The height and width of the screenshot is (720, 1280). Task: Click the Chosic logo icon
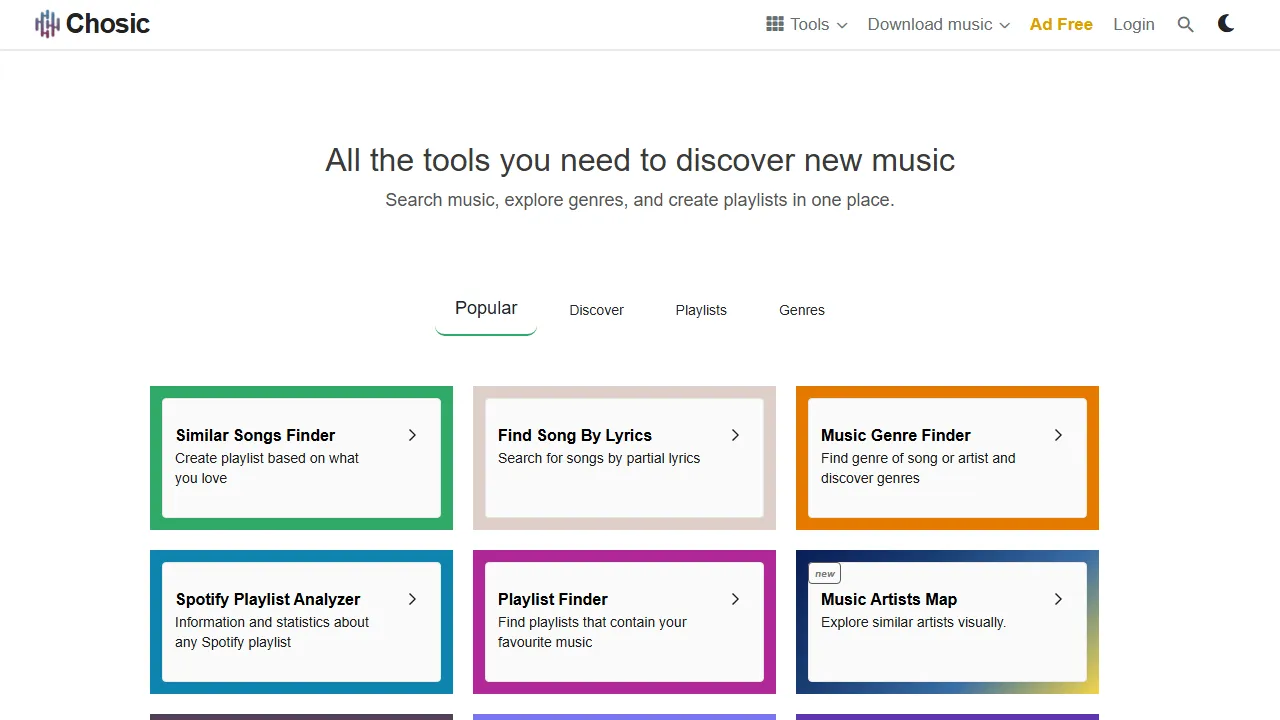(x=47, y=23)
